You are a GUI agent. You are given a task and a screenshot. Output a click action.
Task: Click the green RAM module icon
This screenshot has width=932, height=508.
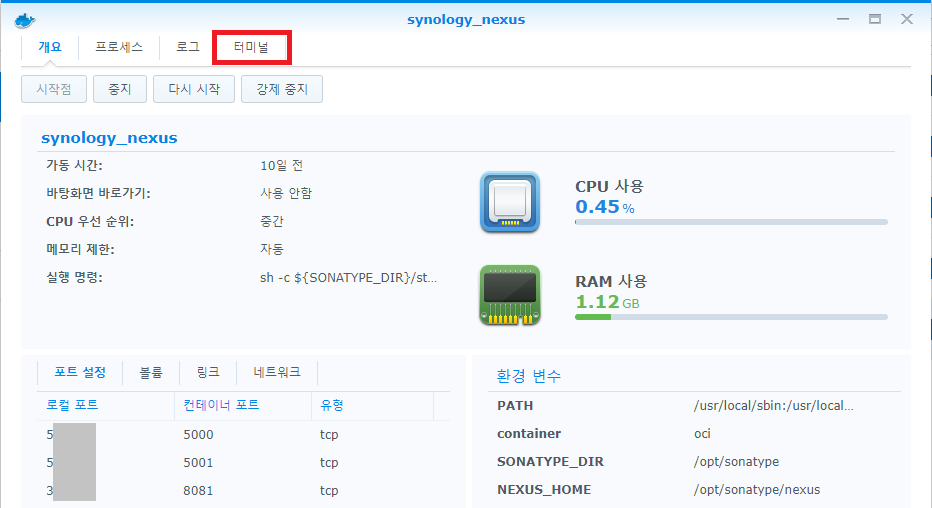[510, 295]
